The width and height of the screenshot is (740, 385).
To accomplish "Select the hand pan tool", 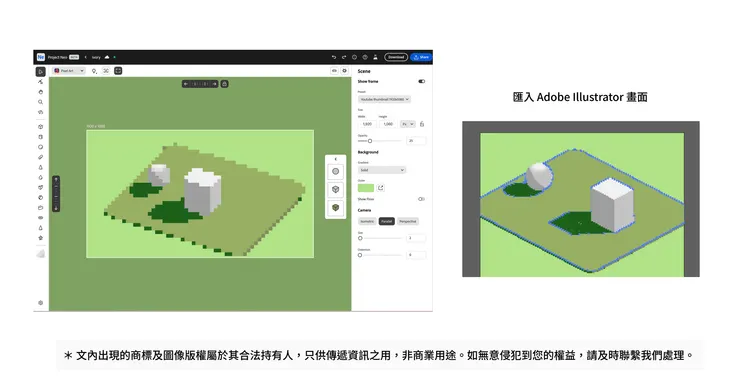I will [x=41, y=92].
